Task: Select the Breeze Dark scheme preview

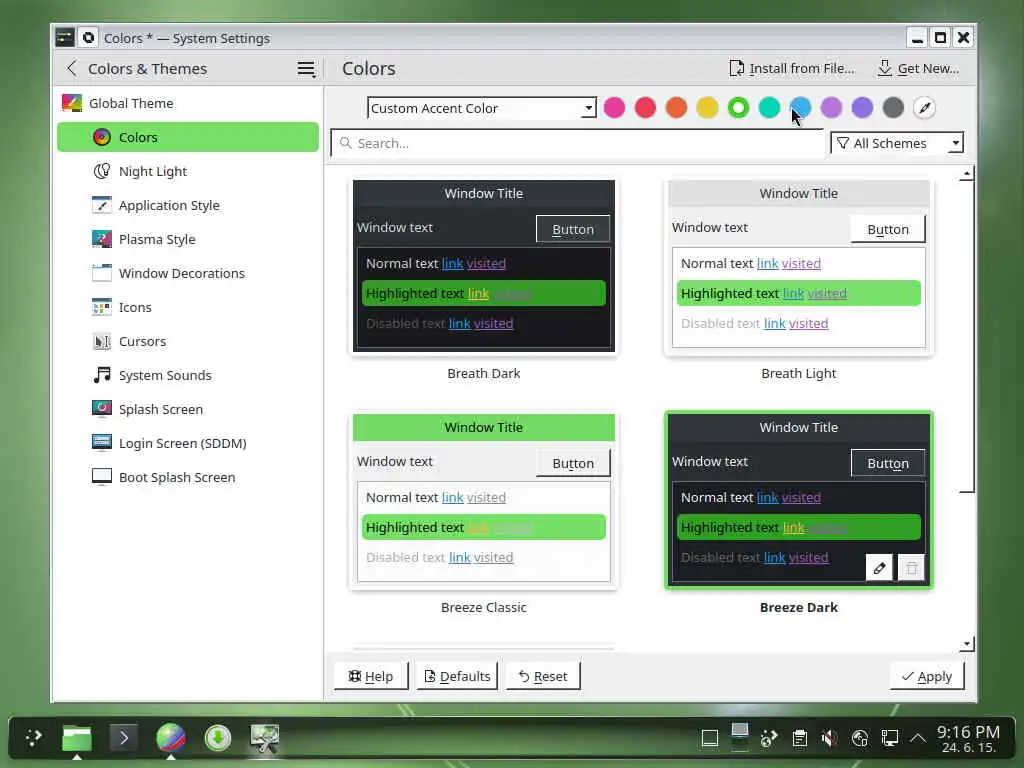Action: pos(799,500)
